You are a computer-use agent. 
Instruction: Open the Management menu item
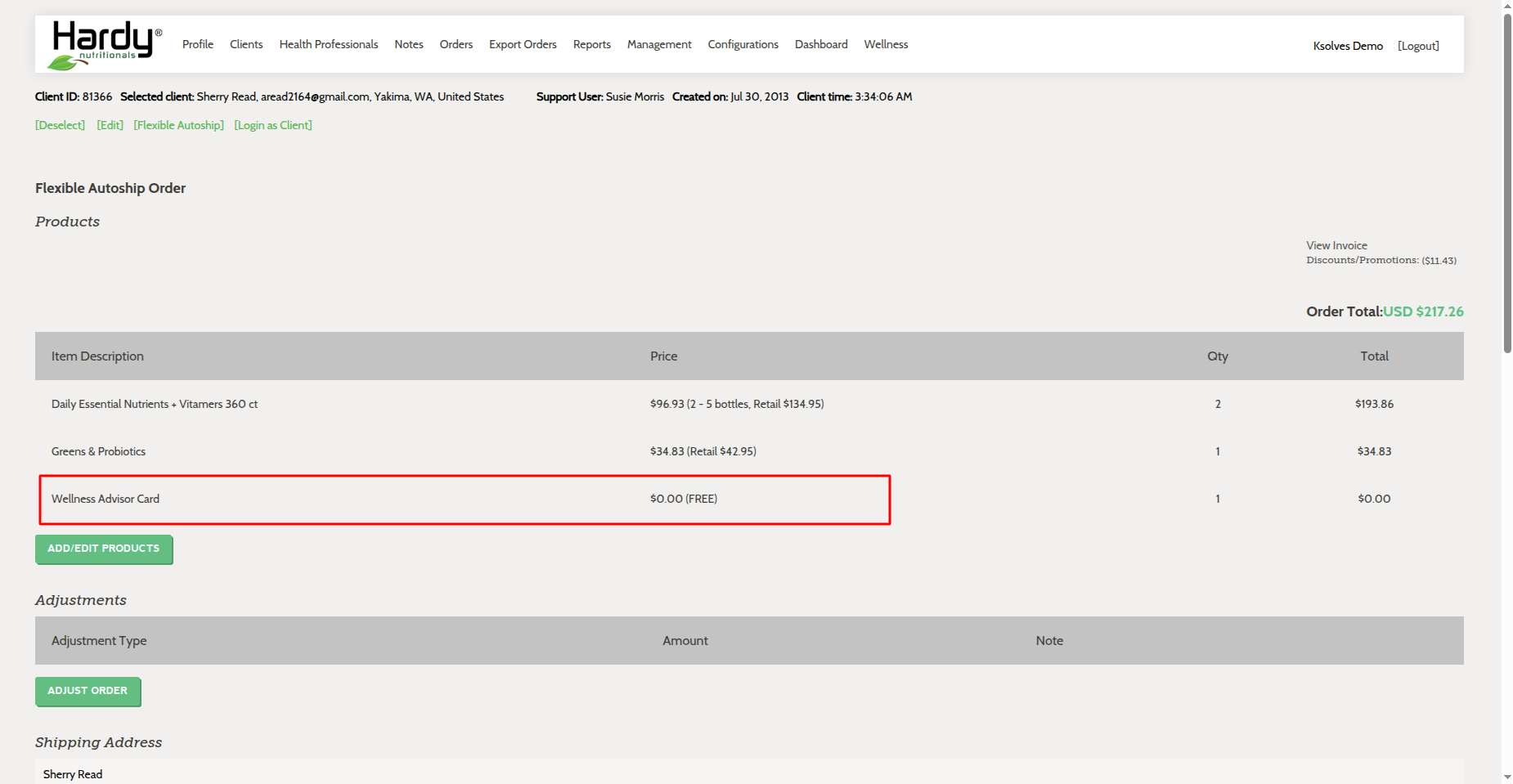pyautogui.click(x=658, y=44)
